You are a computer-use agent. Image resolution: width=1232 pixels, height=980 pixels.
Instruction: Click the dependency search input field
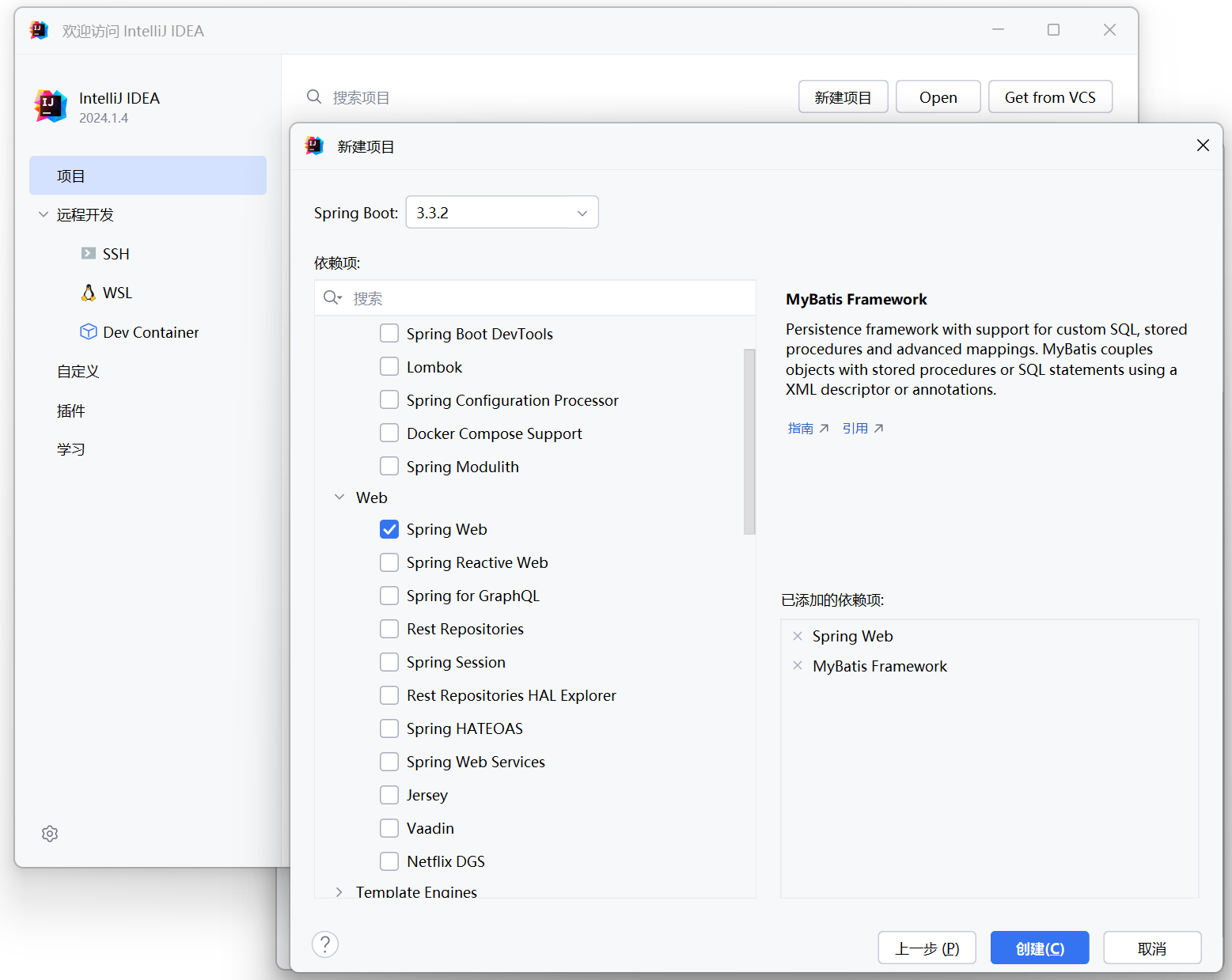coord(536,297)
